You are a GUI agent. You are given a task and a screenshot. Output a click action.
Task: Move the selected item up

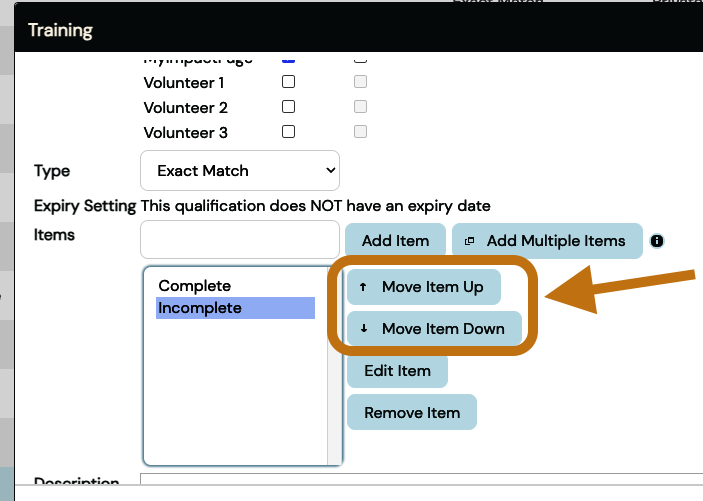click(x=423, y=287)
